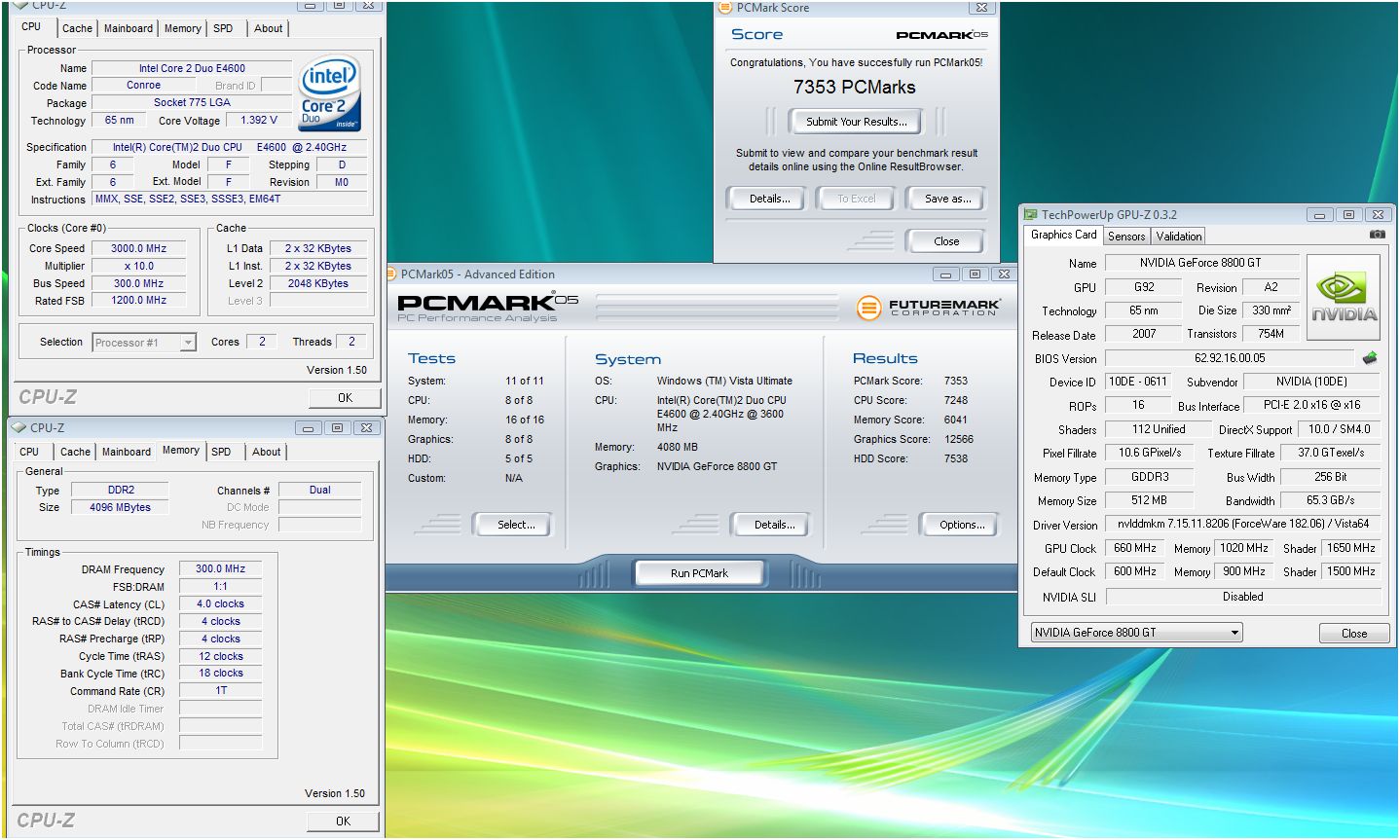Click the GPU-Z title bar app icon
The image size is (1400, 840).
(1030, 214)
